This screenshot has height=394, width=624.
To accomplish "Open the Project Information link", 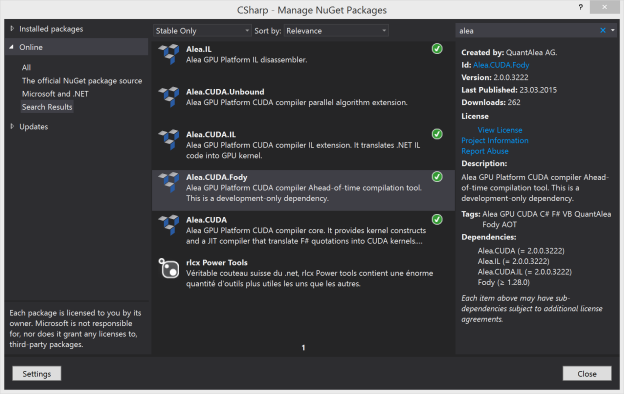I will tap(495, 140).
